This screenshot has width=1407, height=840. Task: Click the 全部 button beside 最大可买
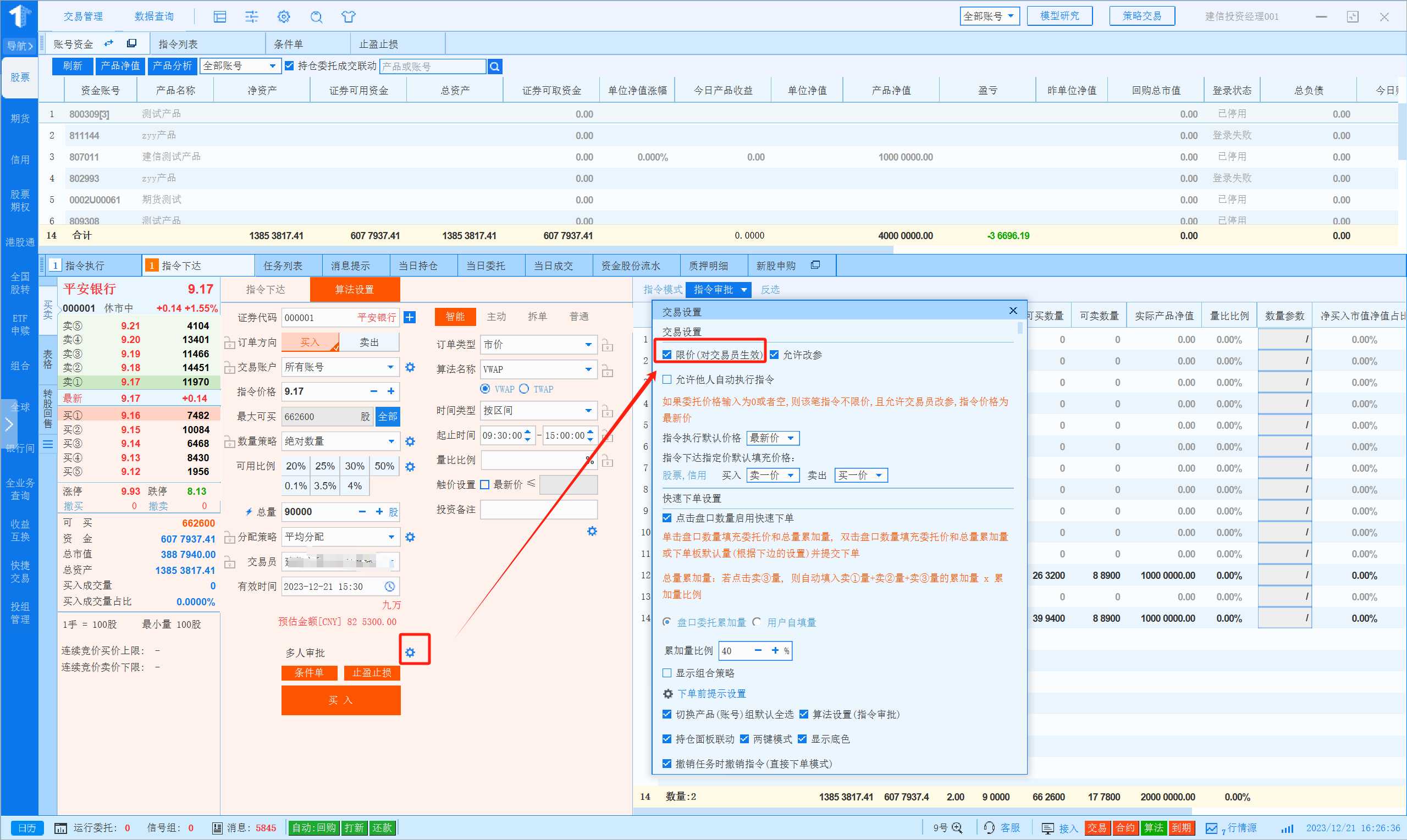(x=388, y=417)
